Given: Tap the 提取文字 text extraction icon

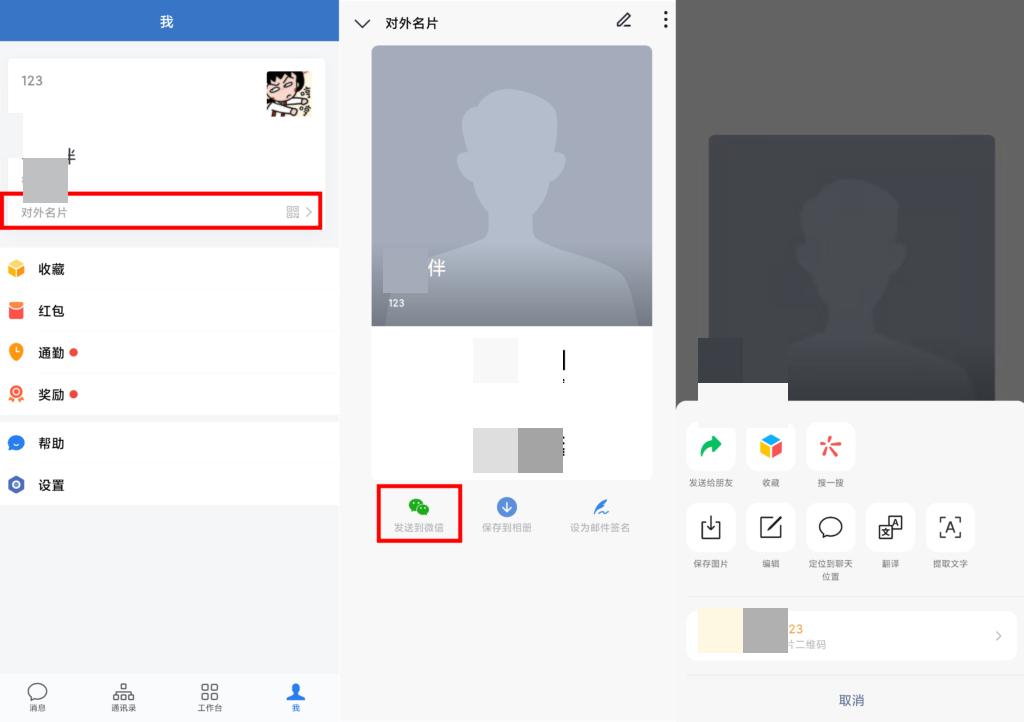Looking at the screenshot, I should 948,528.
